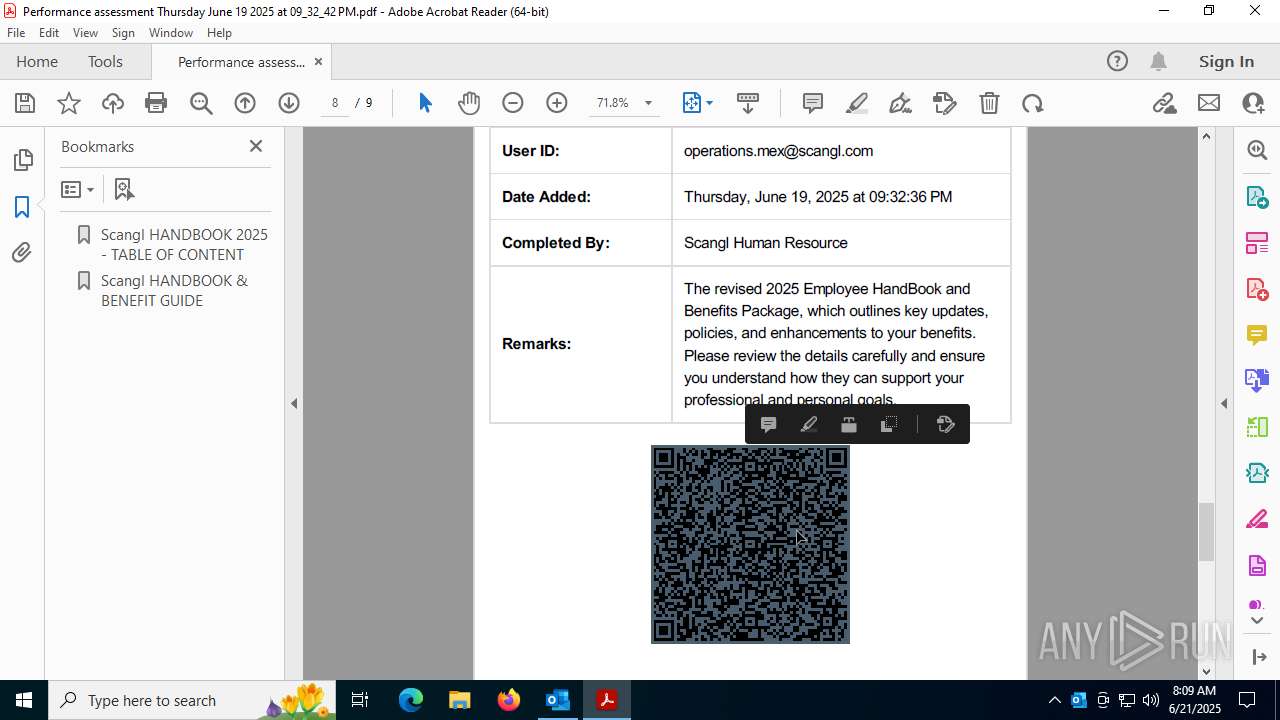Click the vertical scrollbar thumb
This screenshot has width=1280, height=720.
point(1206,531)
